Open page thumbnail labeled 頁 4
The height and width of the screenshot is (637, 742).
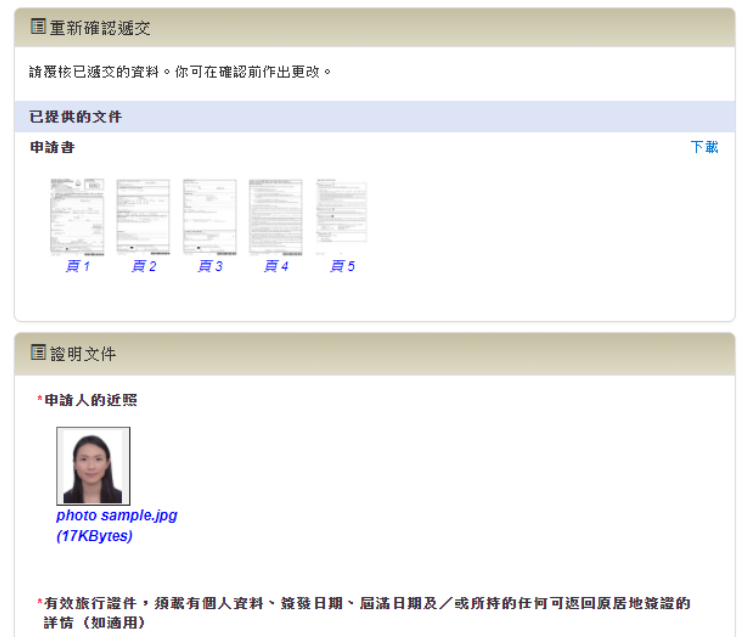pos(276,217)
